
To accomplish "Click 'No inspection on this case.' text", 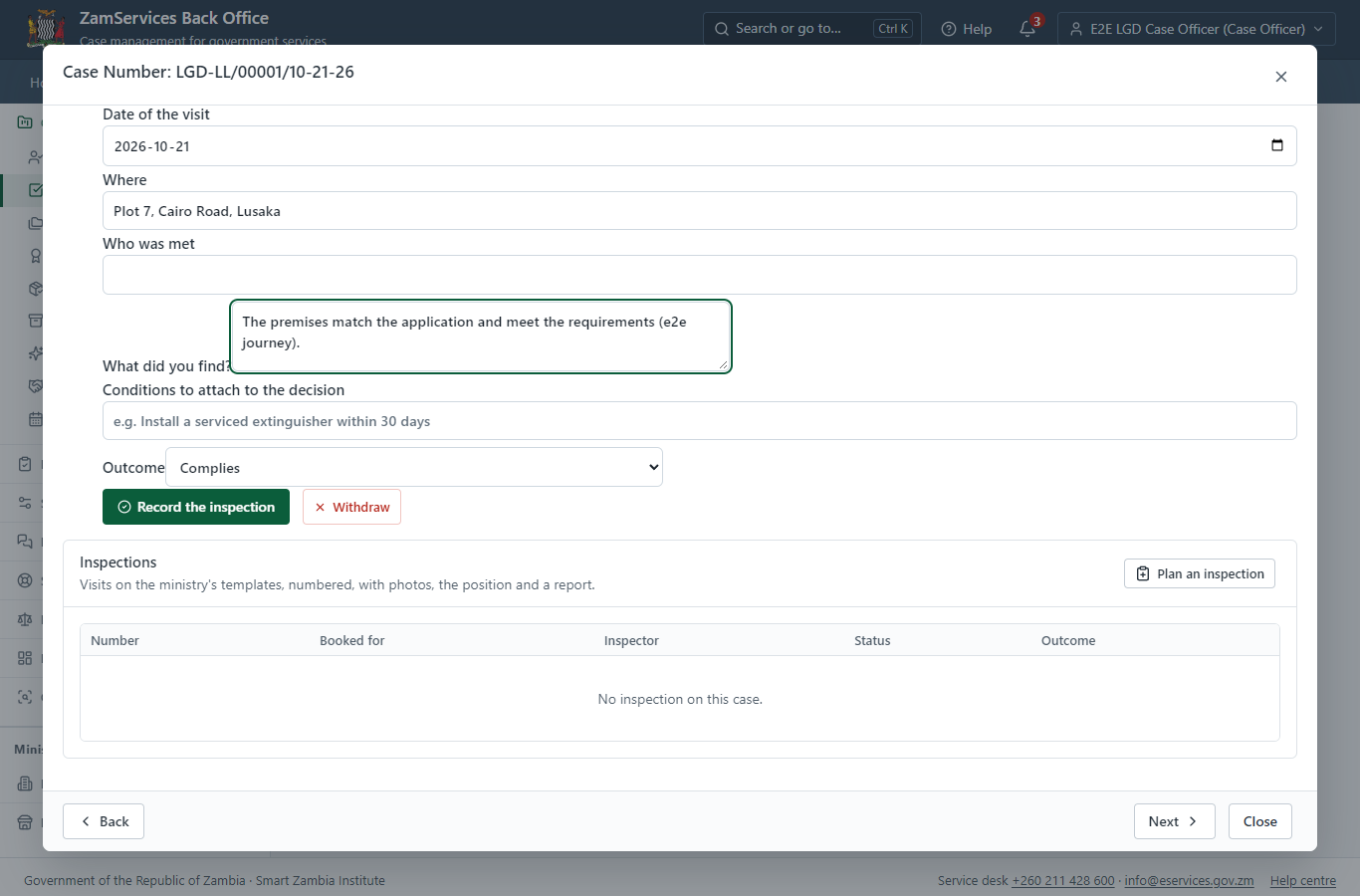I will [680, 699].
